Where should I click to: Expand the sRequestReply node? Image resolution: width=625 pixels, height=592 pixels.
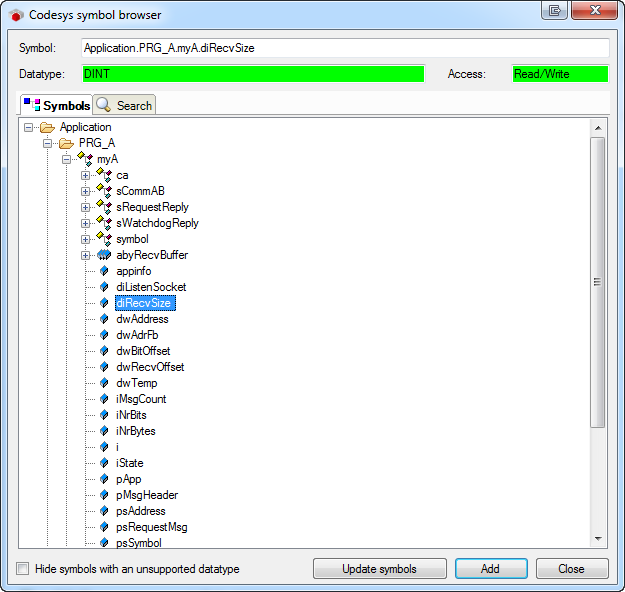click(x=85, y=207)
